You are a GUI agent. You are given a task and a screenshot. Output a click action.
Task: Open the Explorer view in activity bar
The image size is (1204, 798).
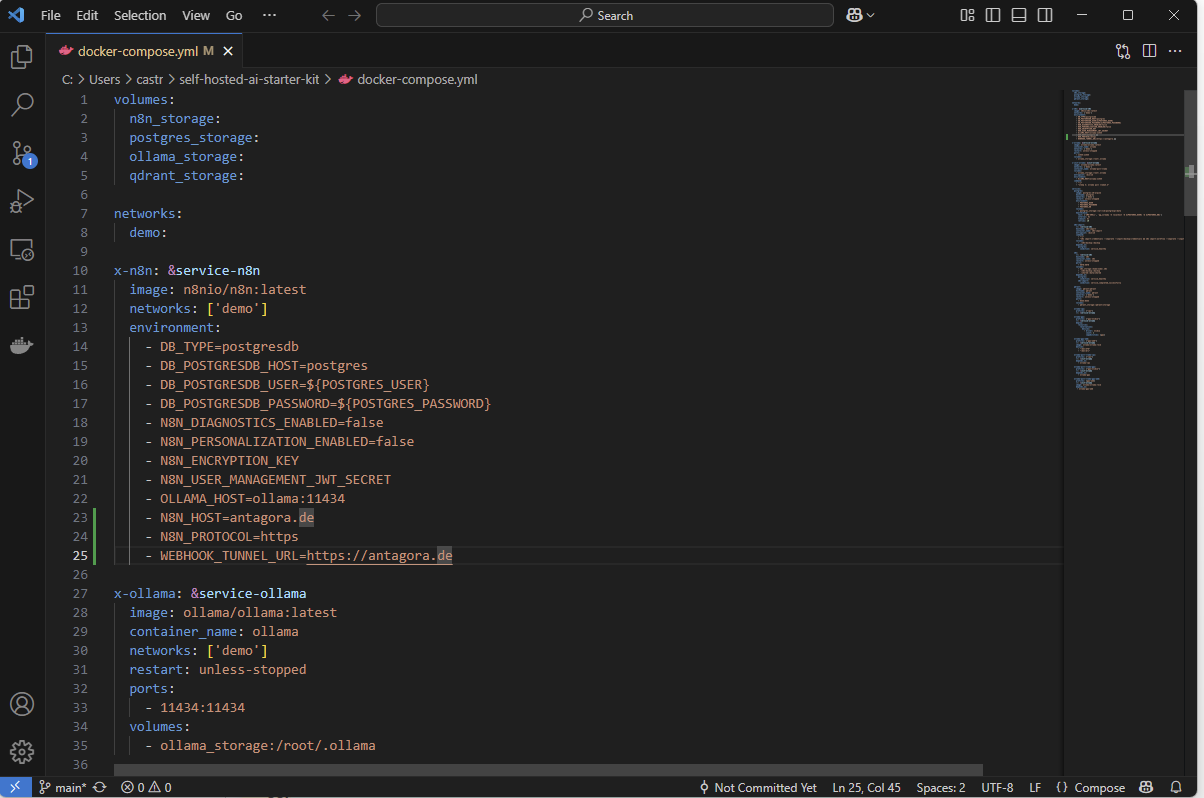[22, 57]
